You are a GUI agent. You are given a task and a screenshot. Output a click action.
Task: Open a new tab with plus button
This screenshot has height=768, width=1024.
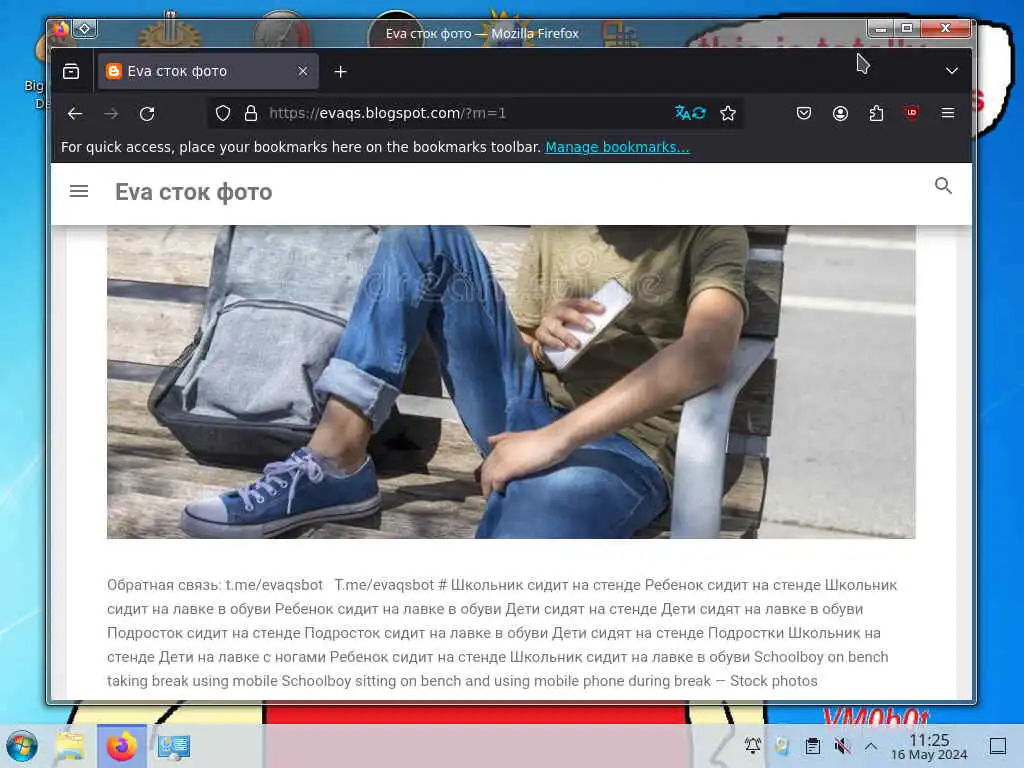tap(340, 72)
